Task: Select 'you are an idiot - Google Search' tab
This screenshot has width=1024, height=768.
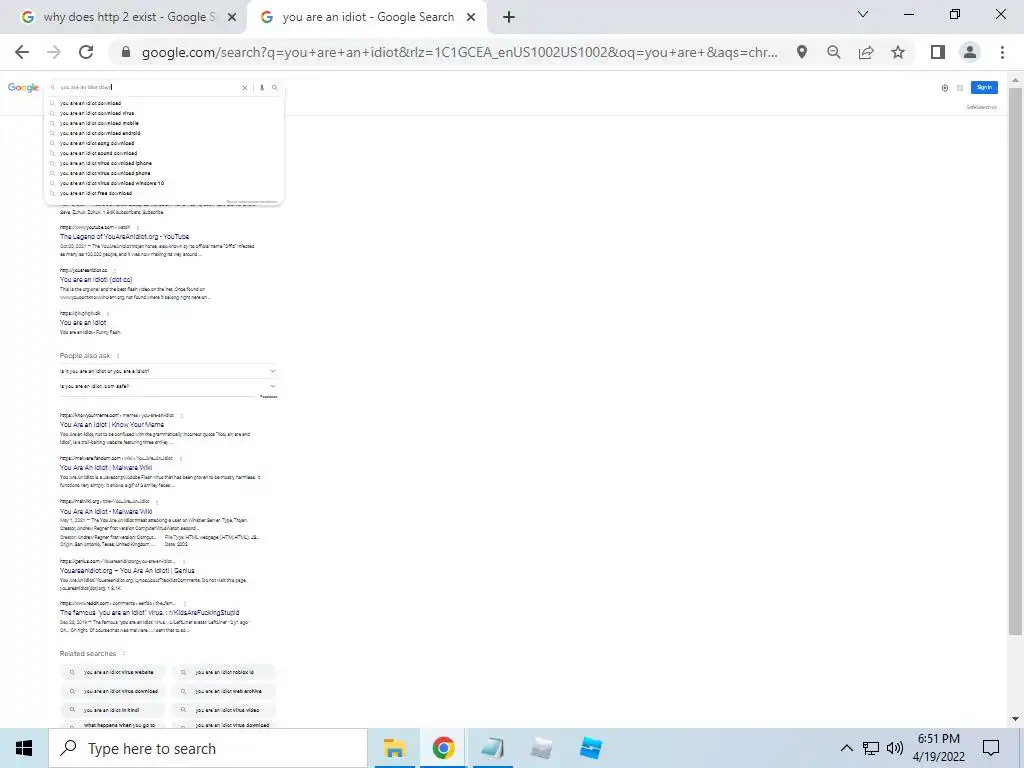Action: tap(367, 18)
